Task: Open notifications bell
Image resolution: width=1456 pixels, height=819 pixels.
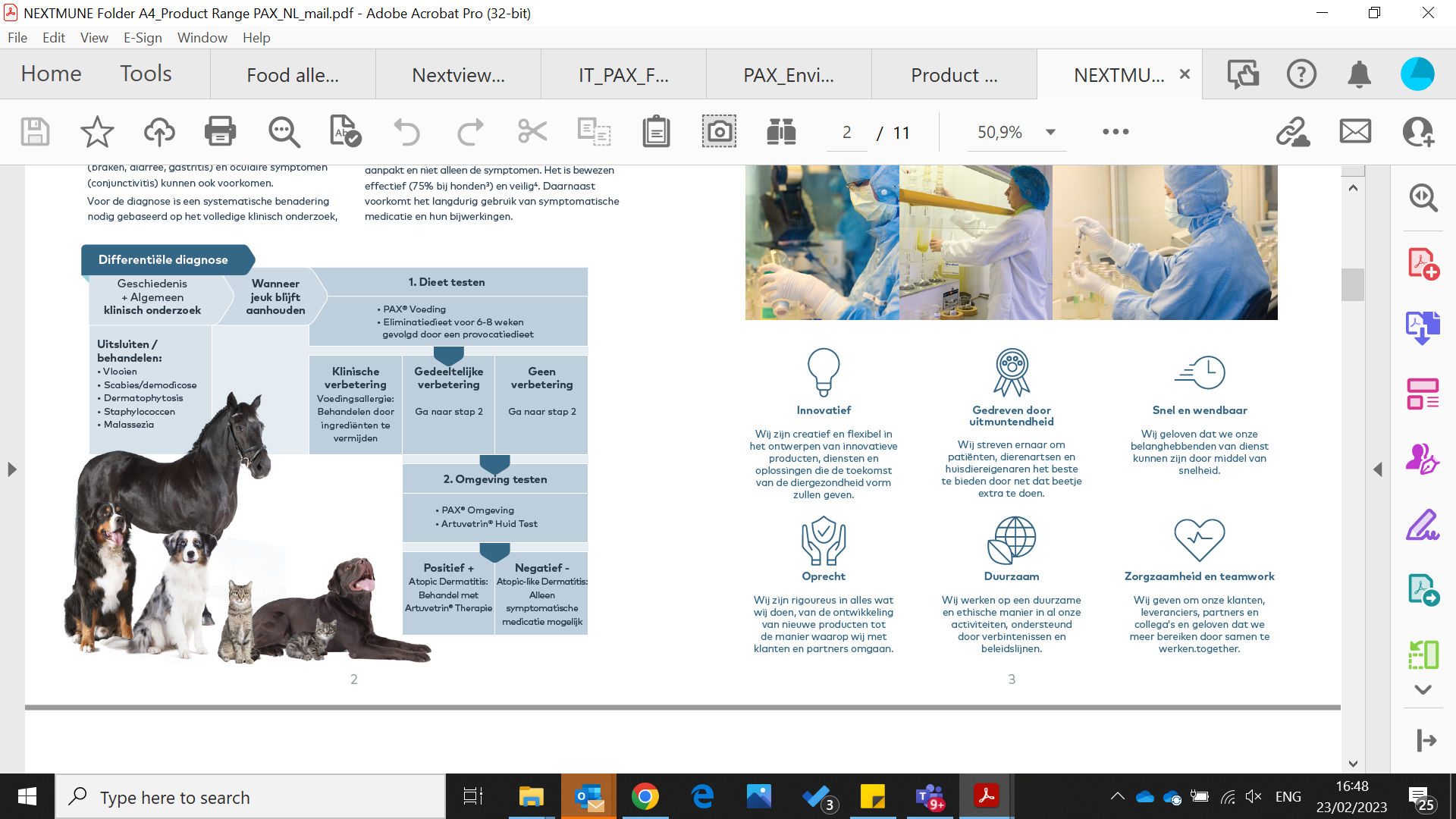Action: point(1359,74)
